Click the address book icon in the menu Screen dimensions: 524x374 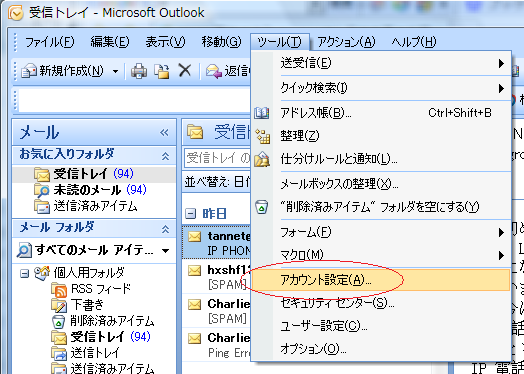pyautogui.click(x=262, y=113)
